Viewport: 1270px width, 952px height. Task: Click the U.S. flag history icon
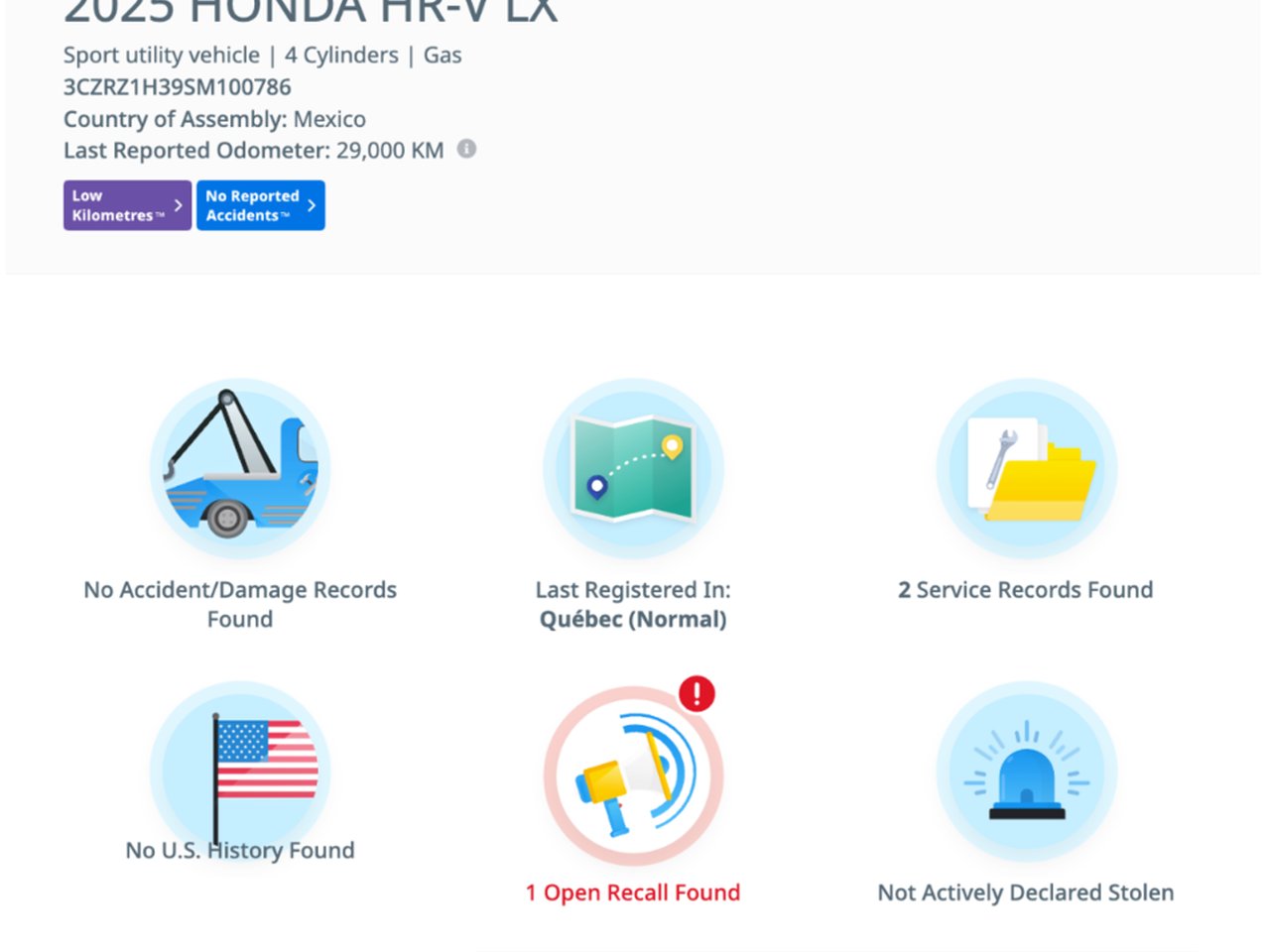tap(240, 772)
